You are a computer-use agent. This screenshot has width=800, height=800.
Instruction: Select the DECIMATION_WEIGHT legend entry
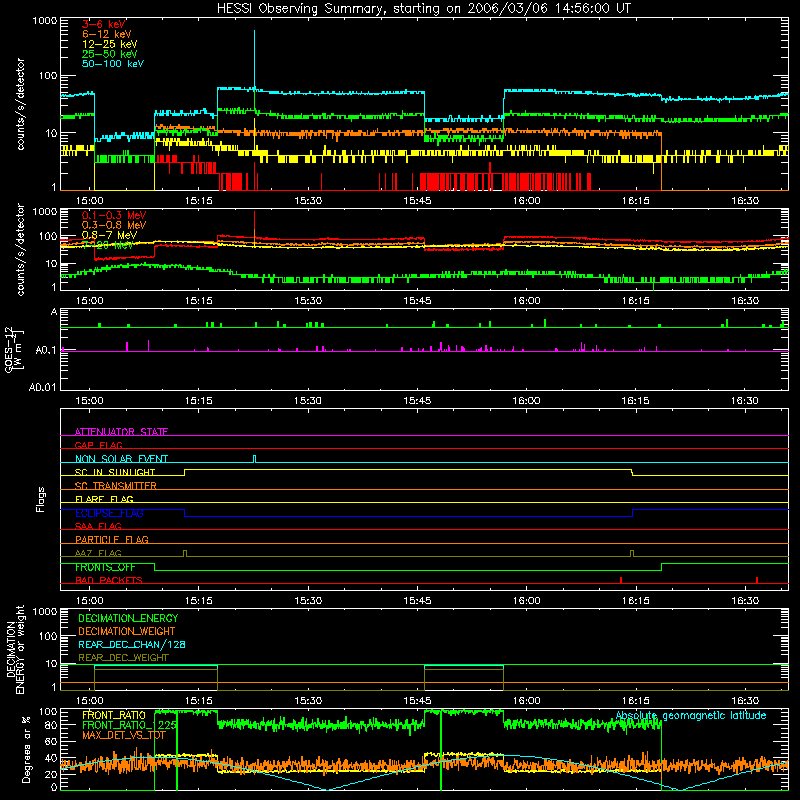(x=127, y=631)
